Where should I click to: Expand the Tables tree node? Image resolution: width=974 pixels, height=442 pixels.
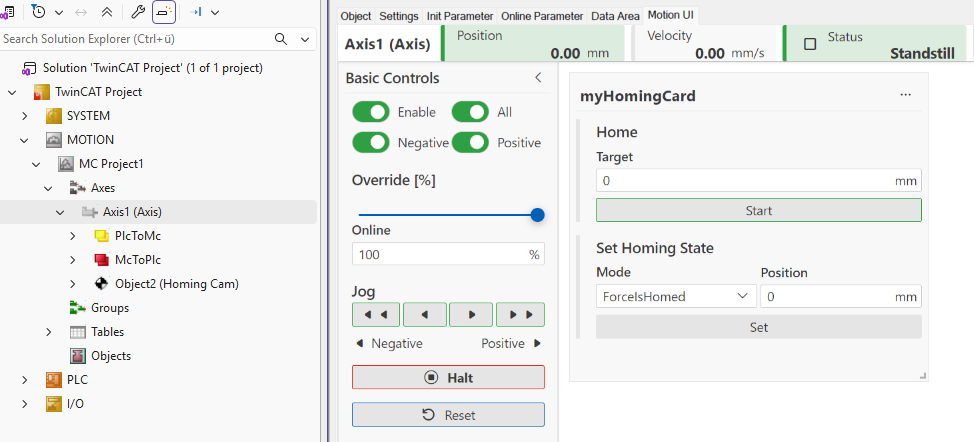point(48,332)
